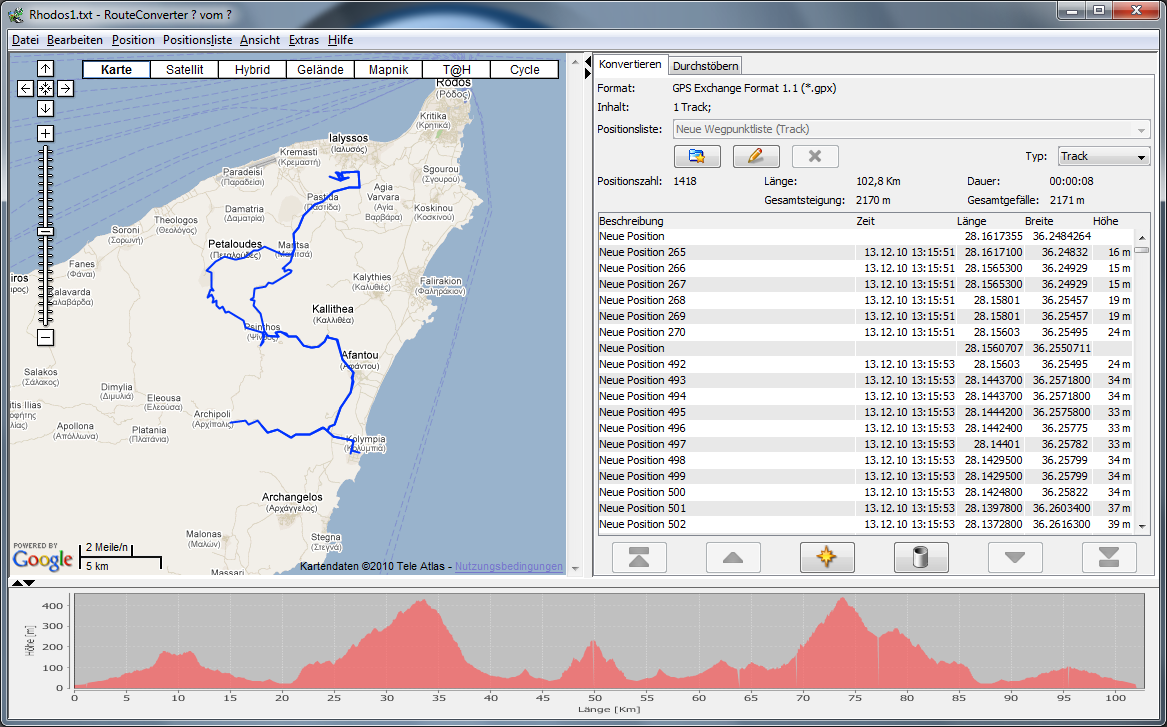
Task: Click the pencil rename position list button
Action: 756,156
